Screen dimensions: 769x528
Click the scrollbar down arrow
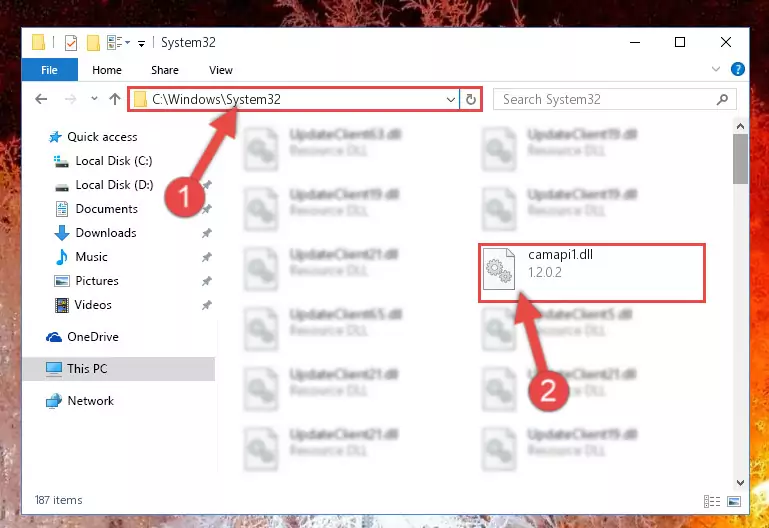[741, 483]
